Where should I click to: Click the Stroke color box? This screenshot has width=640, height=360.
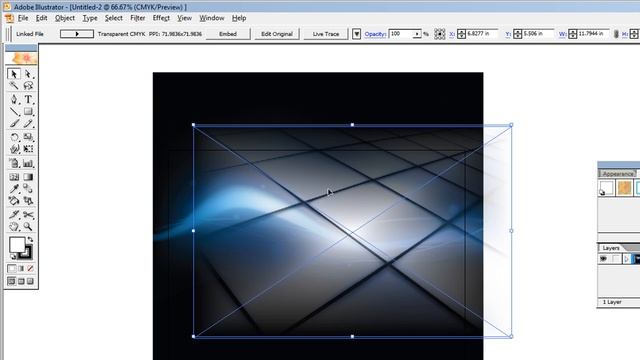pyautogui.click(x=27, y=253)
